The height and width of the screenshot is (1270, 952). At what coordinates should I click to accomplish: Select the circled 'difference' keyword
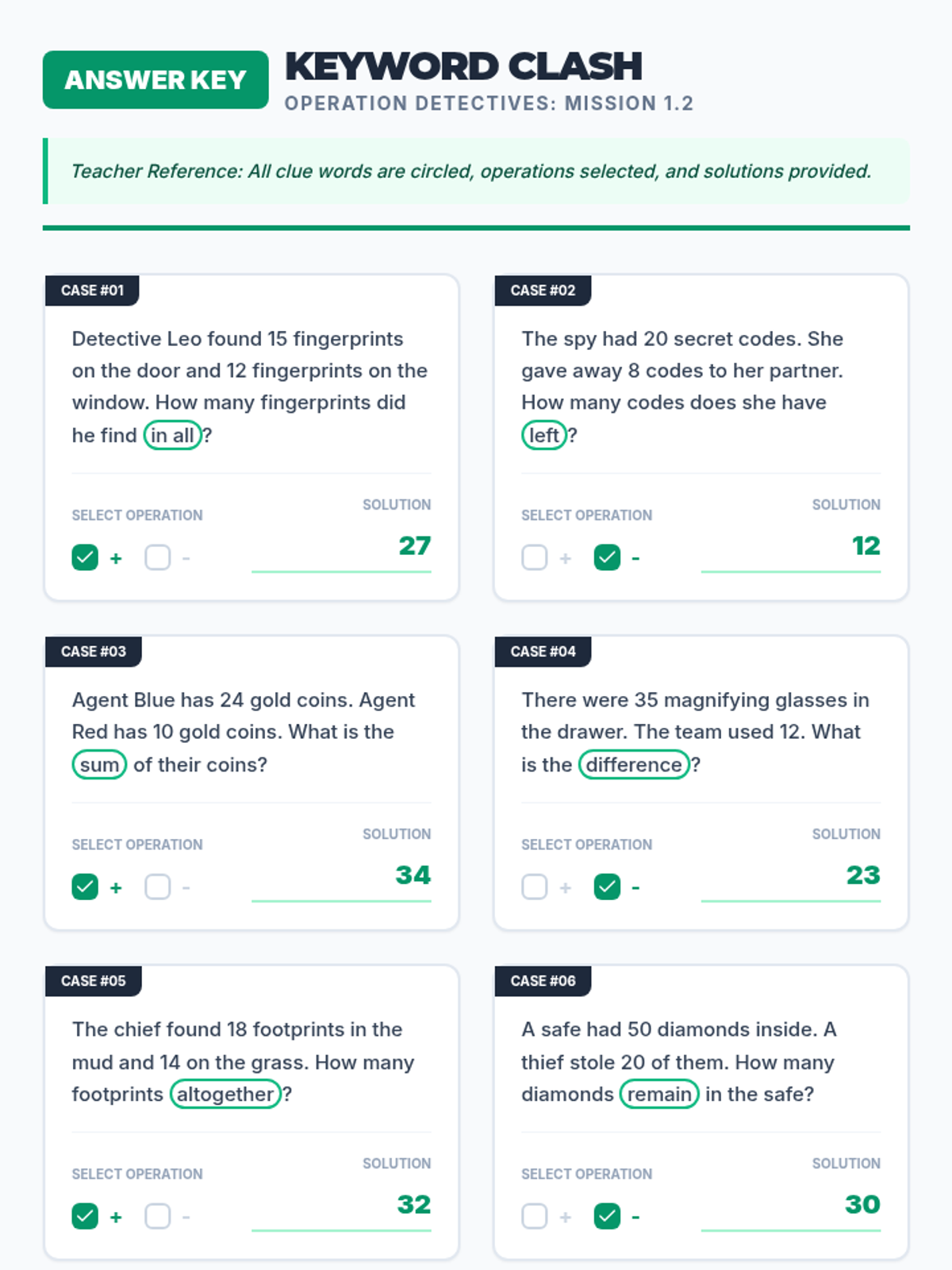[634, 764]
